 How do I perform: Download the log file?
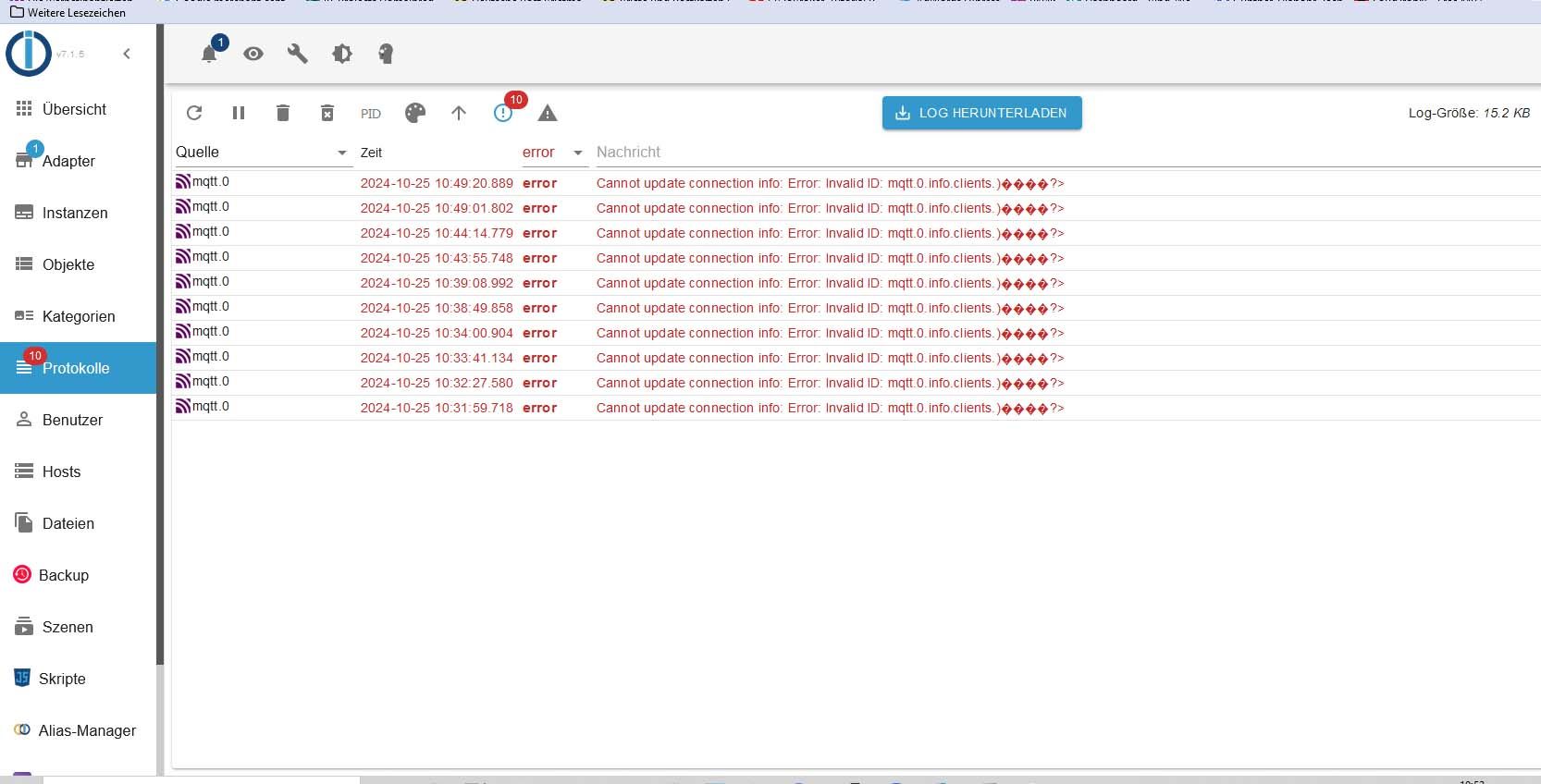(x=982, y=113)
